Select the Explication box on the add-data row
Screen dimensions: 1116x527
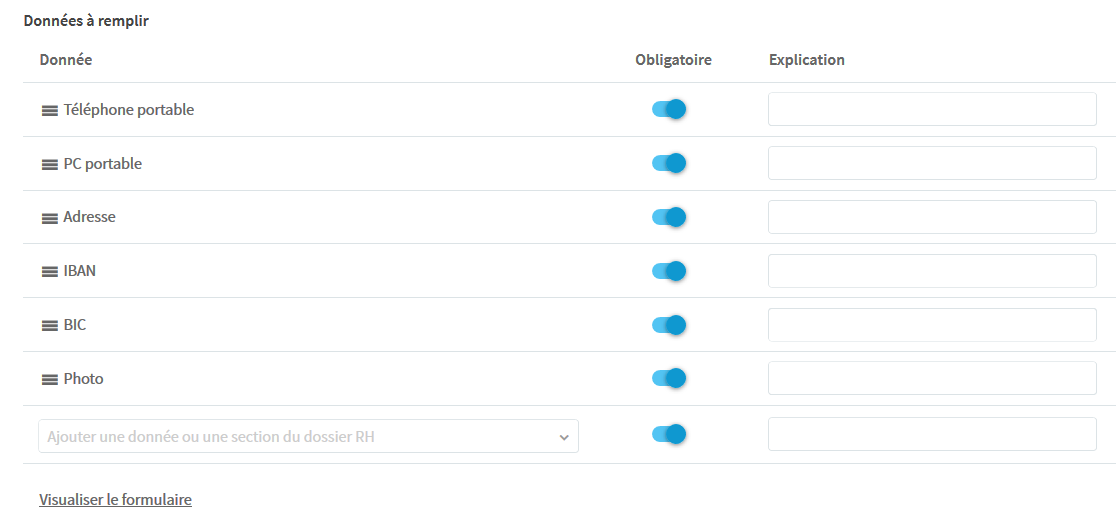click(x=932, y=434)
